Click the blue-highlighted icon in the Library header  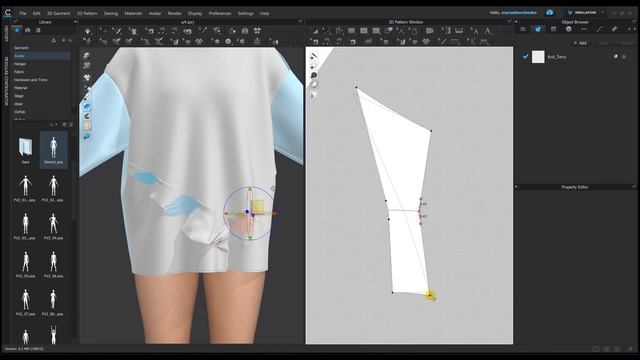point(17,30)
